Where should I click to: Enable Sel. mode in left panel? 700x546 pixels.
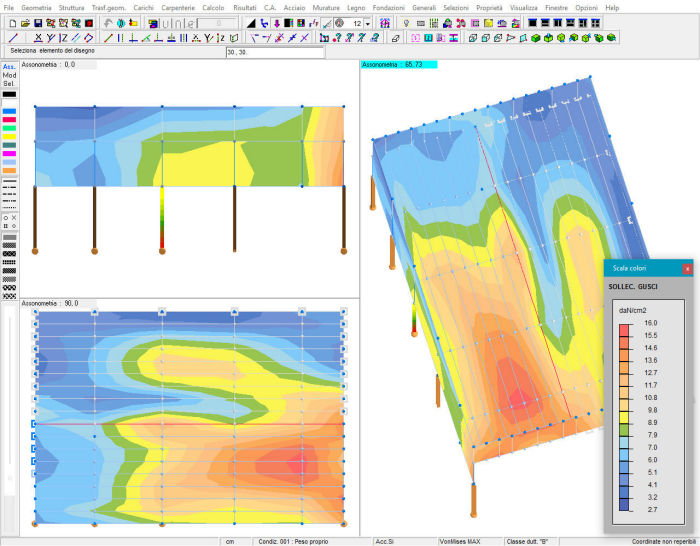point(9,83)
